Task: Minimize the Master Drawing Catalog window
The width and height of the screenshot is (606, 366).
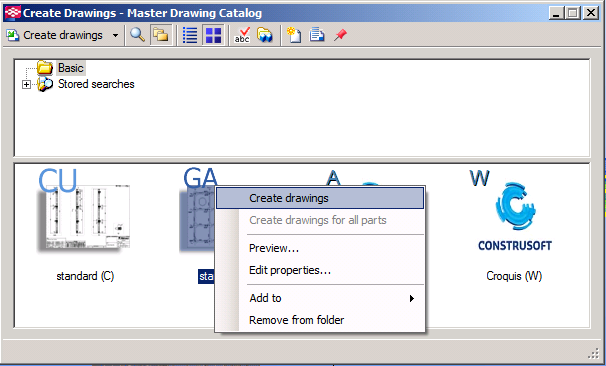Action: click(556, 13)
